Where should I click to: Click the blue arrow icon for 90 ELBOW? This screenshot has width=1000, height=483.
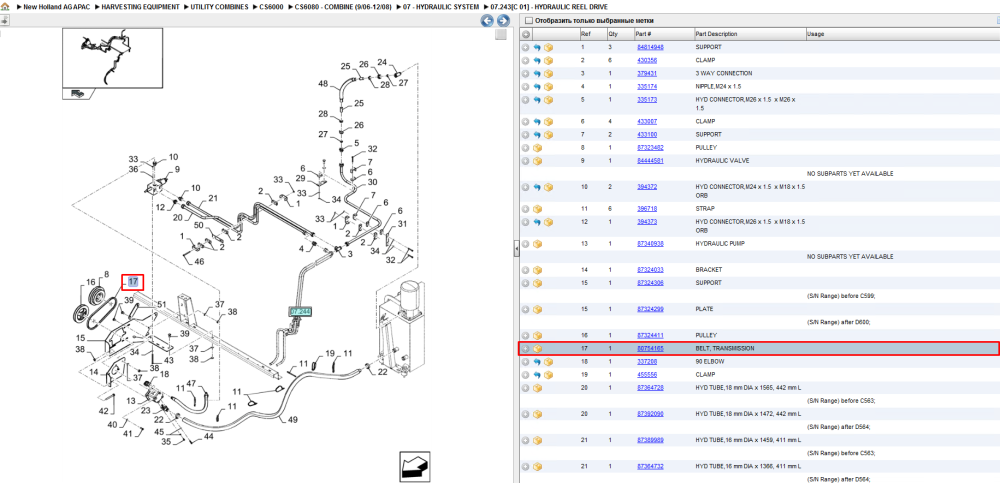[x=537, y=361]
